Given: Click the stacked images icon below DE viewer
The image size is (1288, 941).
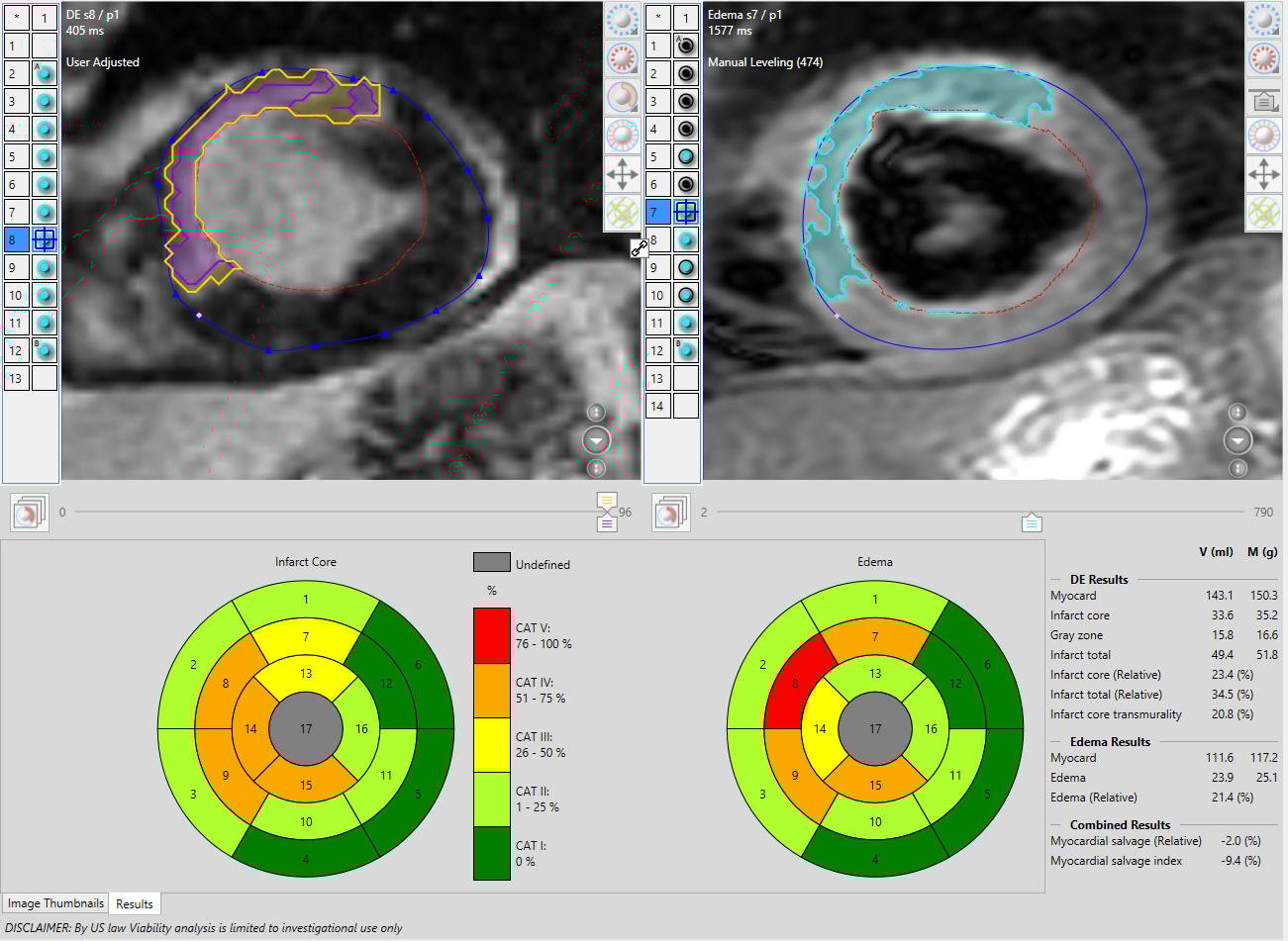Looking at the screenshot, I should point(29,513).
